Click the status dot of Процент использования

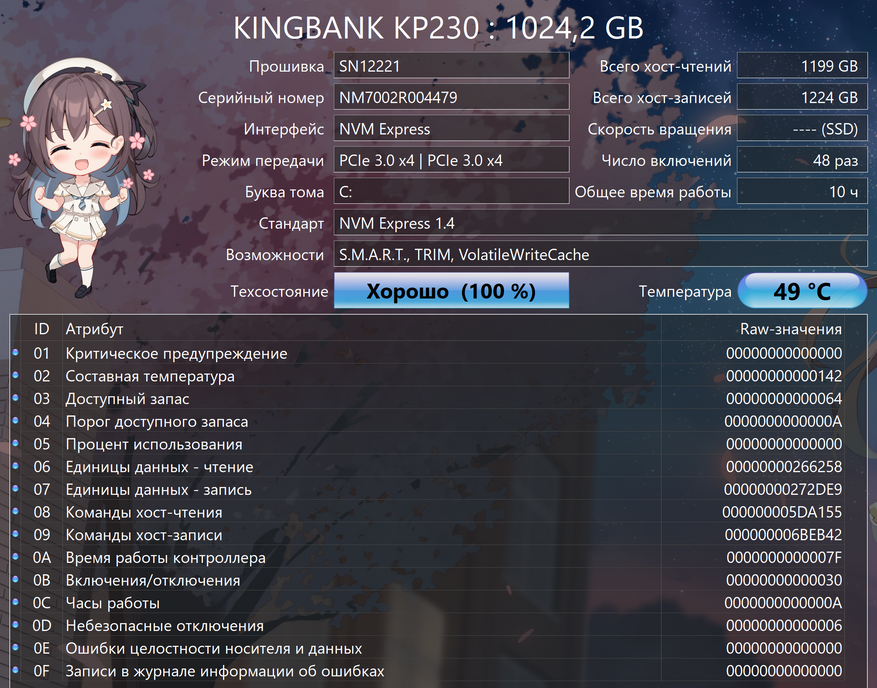(x=16, y=443)
